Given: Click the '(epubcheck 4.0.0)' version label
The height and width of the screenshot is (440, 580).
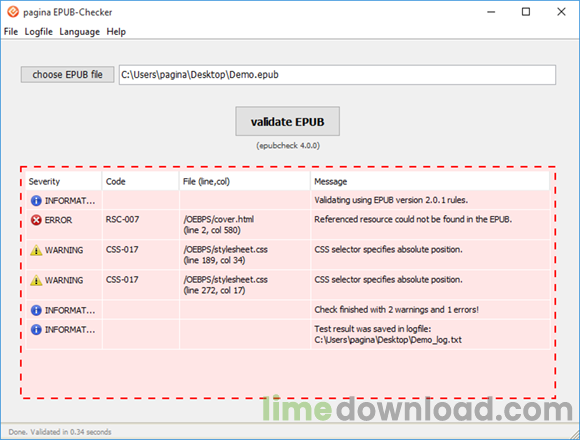Looking at the screenshot, I should (288, 146).
